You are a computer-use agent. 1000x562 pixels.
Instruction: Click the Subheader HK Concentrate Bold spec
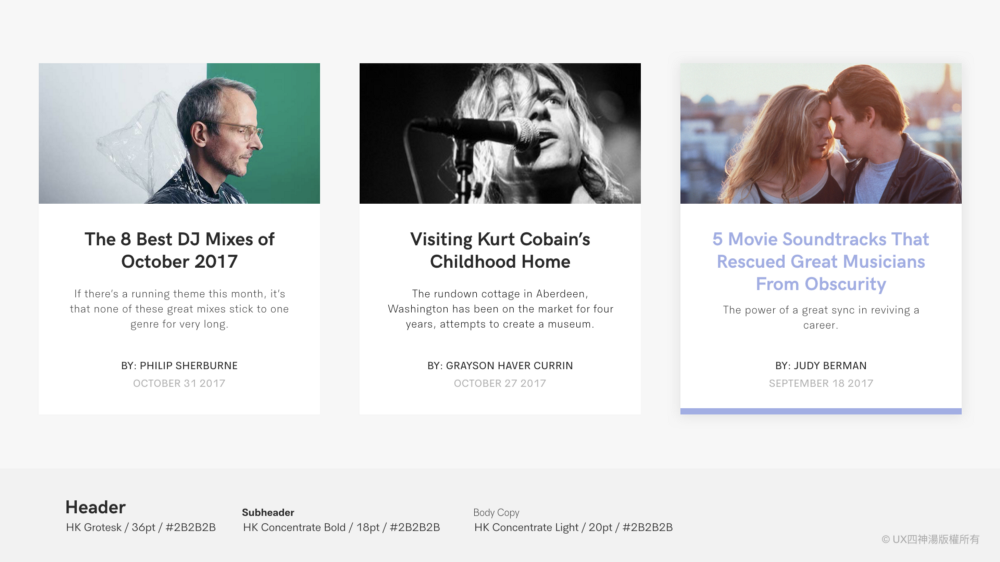point(341,528)
